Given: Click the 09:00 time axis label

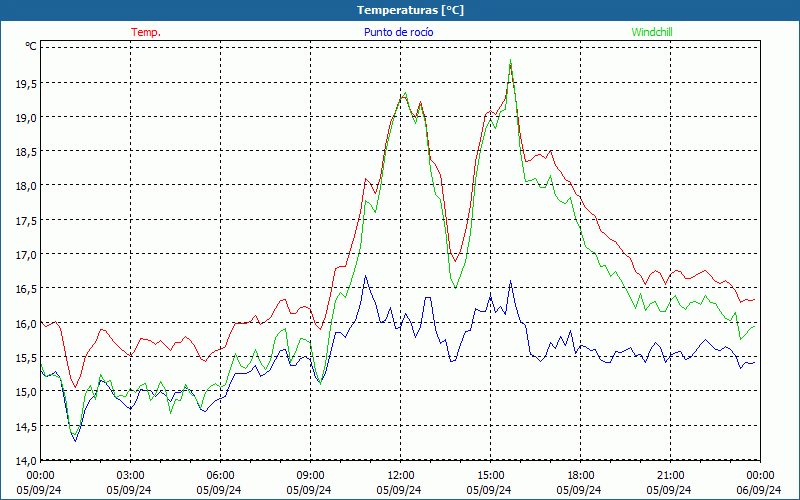Looking at the screenshot, I should [310, 476].
